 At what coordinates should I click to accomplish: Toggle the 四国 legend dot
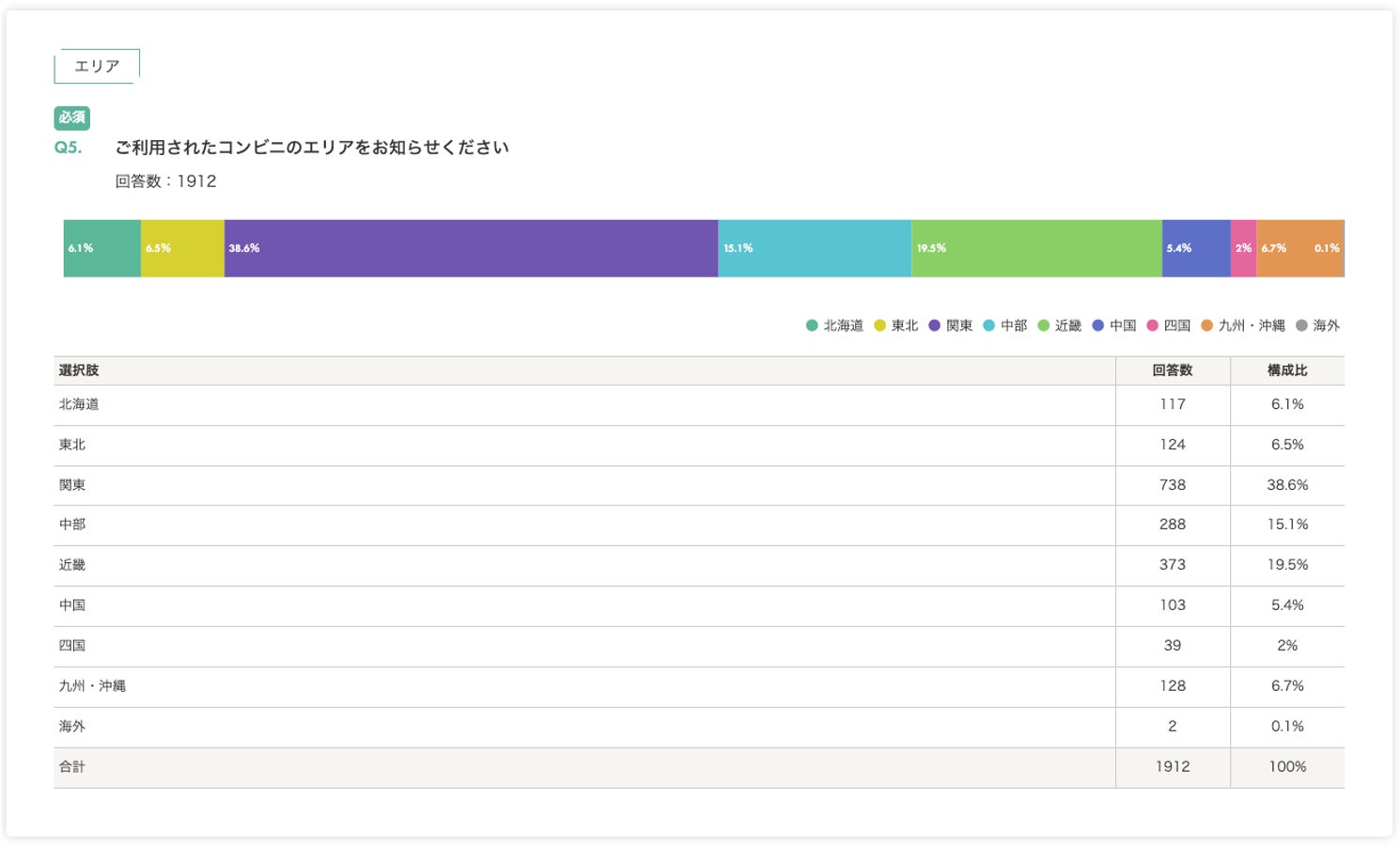(x=1152, y=325)
